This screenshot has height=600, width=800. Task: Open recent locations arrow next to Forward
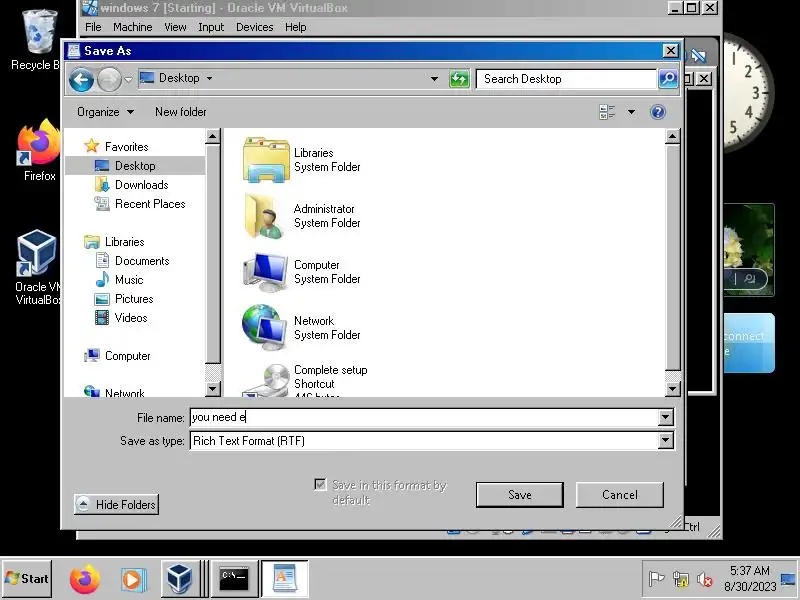point(128,80)
